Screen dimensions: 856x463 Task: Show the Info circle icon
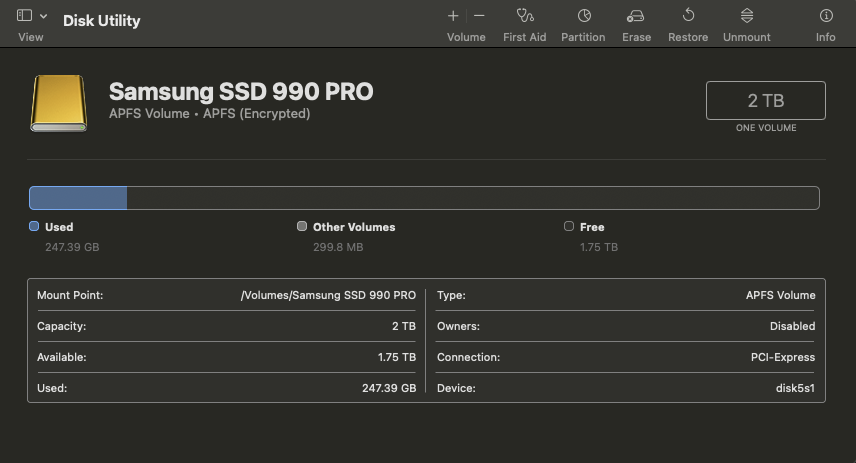(x=826, y=16)
